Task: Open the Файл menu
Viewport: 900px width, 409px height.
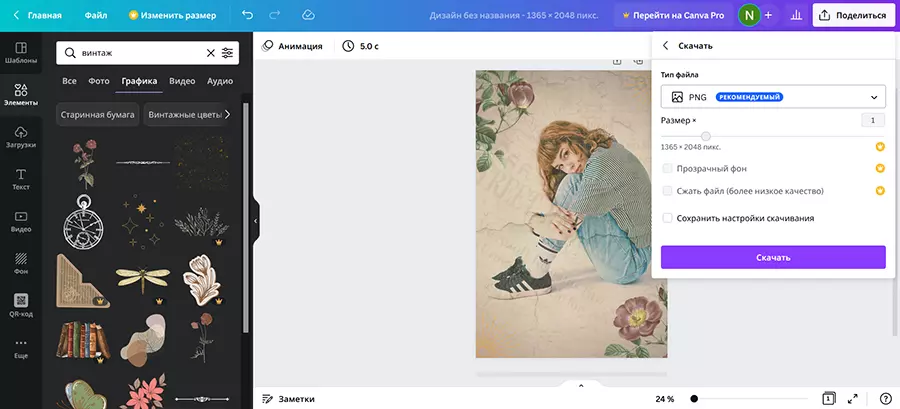Action: tap(96, 16)
